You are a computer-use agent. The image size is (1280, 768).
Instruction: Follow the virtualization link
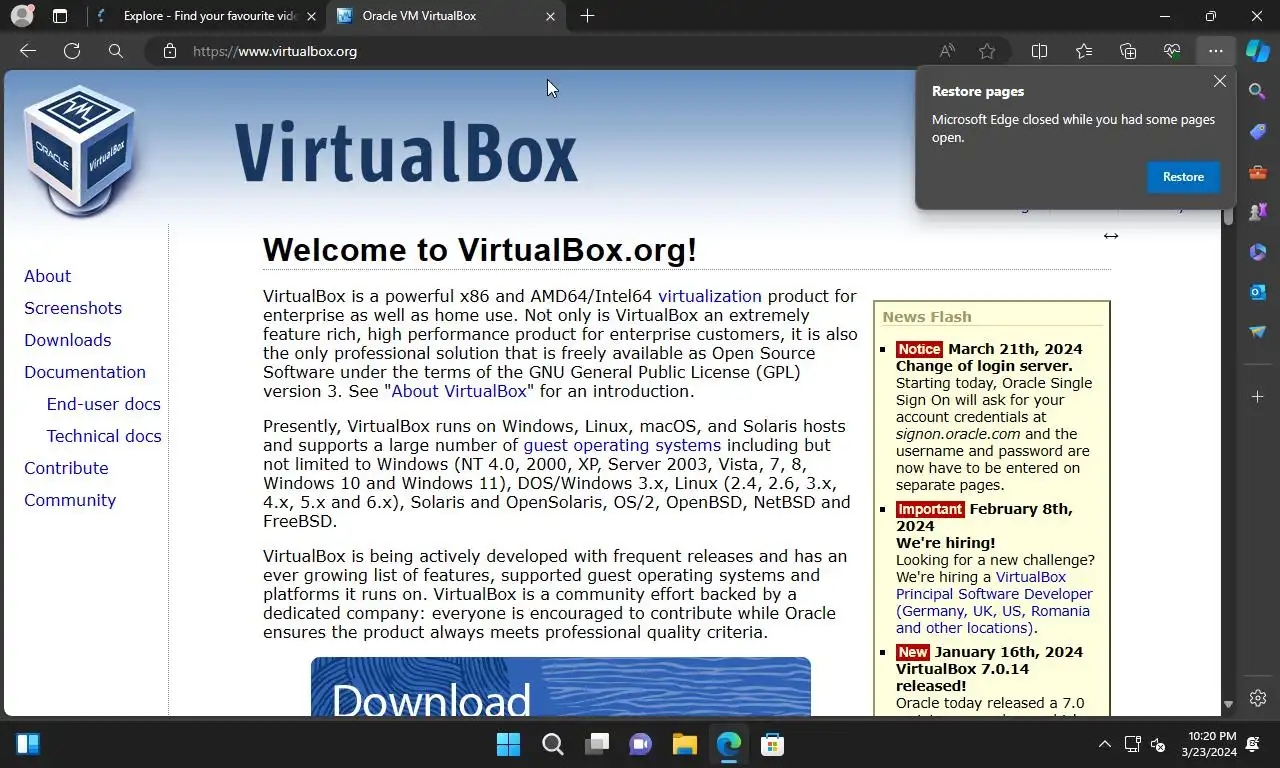pyautogui.click(x=710, y=296)
